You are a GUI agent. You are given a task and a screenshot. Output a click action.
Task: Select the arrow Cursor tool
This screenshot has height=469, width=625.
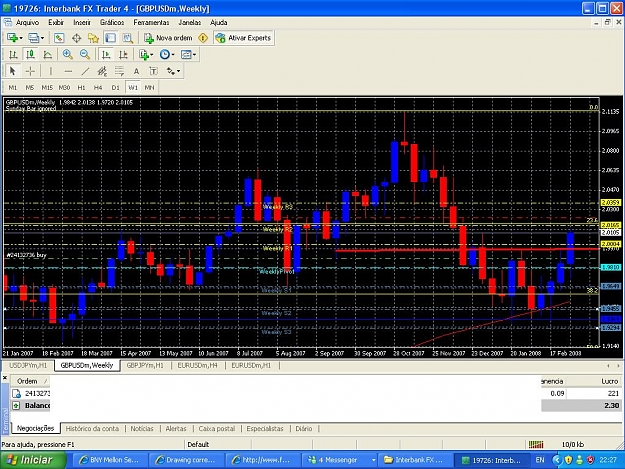tap(12, 71)
